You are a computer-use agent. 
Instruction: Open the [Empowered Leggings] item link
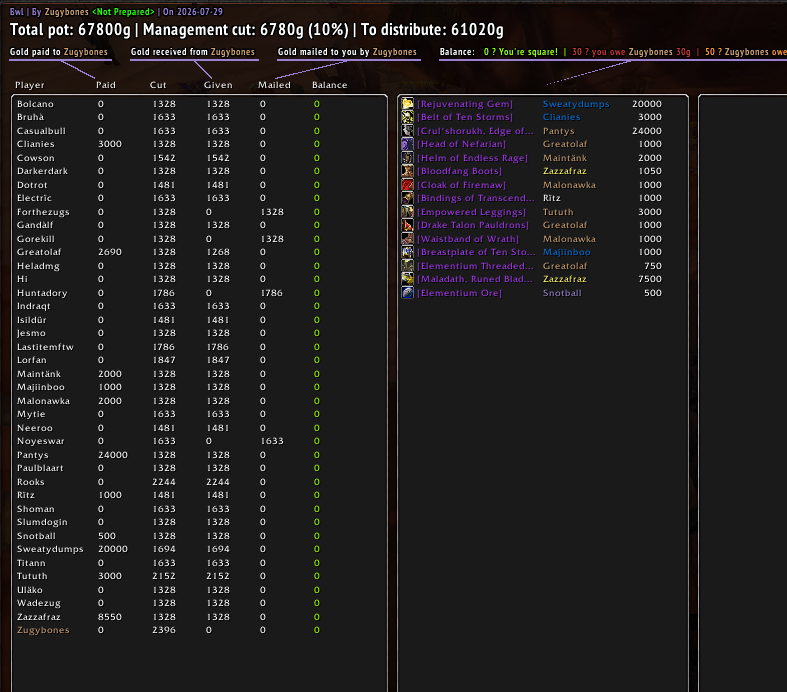(471, 212)
